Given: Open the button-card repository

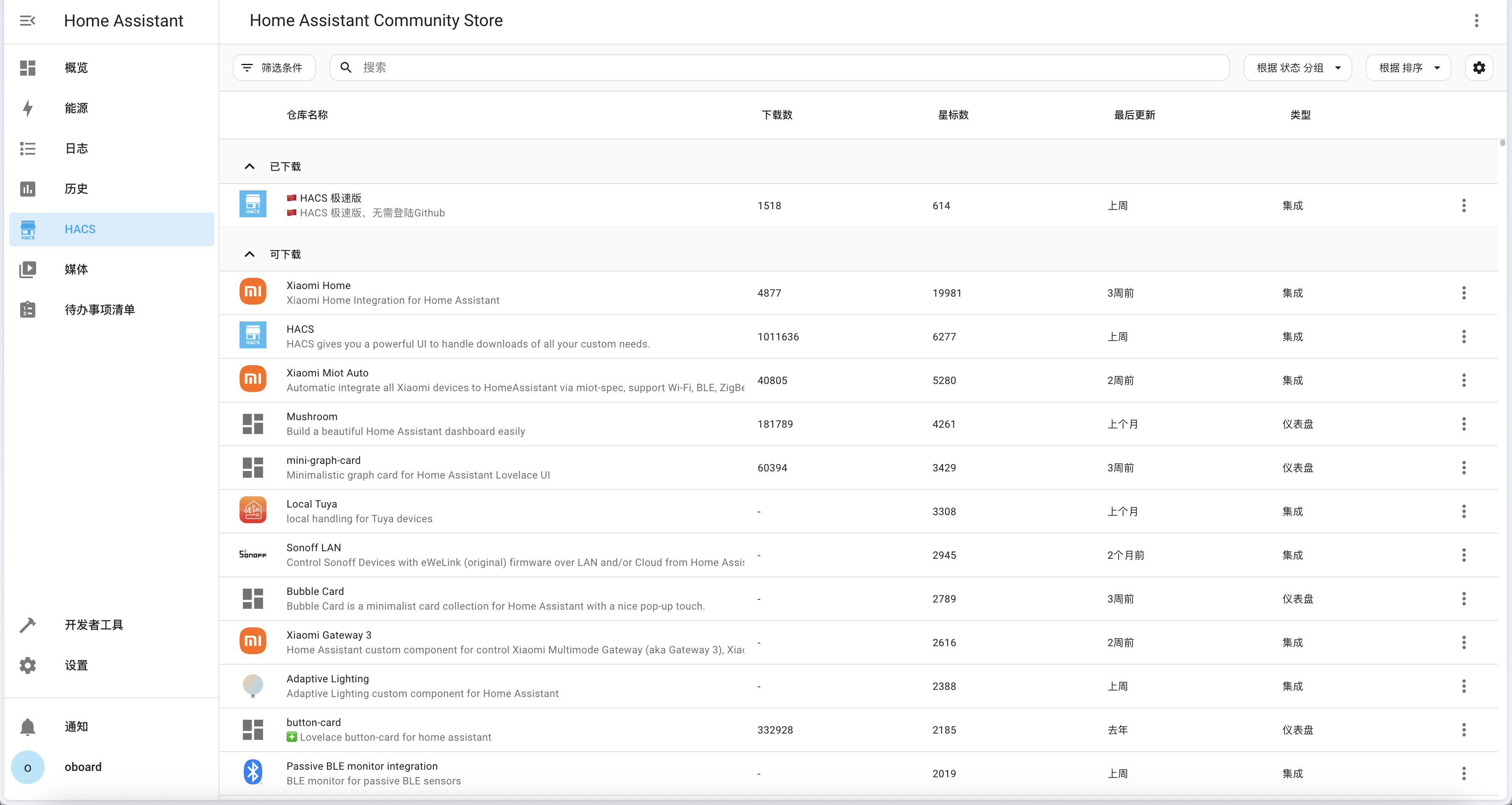Looking at the screenshot, I should [x=858, y=730].
